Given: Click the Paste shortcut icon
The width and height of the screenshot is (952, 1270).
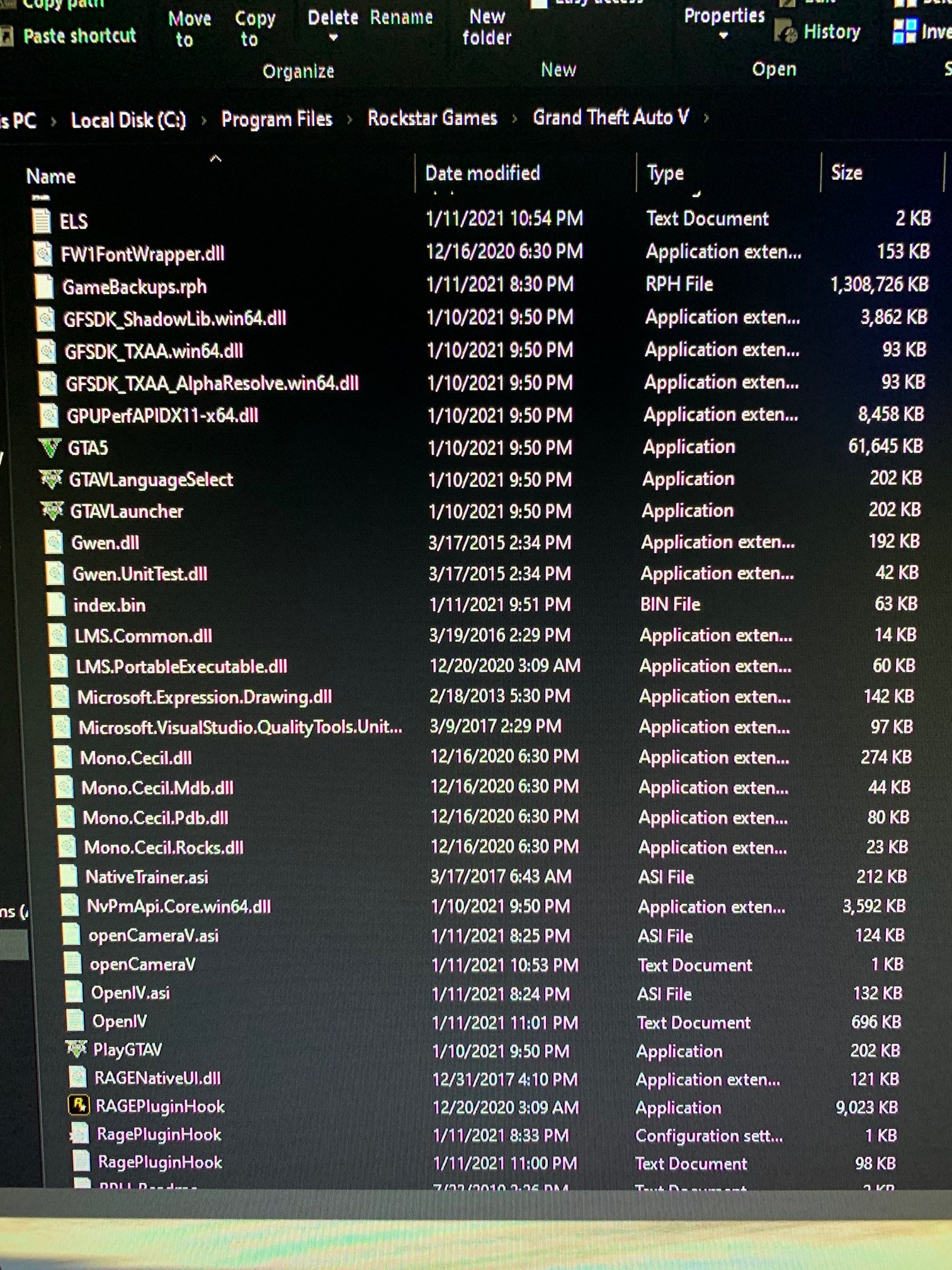Looking at the screenshot, I should (x=8, y=37).
